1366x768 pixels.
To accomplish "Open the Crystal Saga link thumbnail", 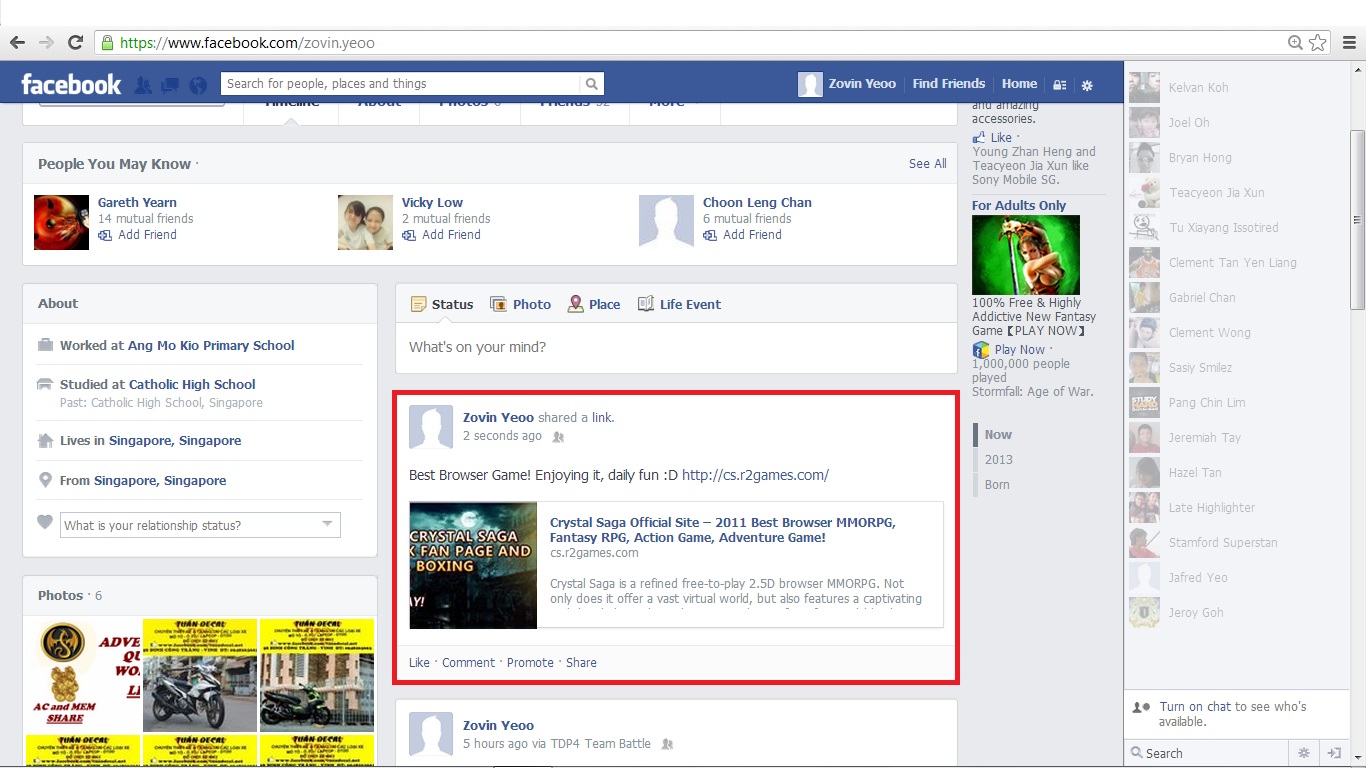I will tap(473, 565).
